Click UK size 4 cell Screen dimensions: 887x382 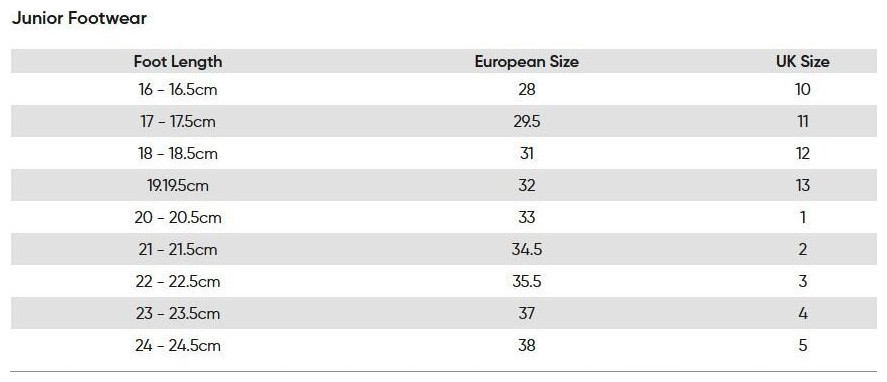click(803, 314)
